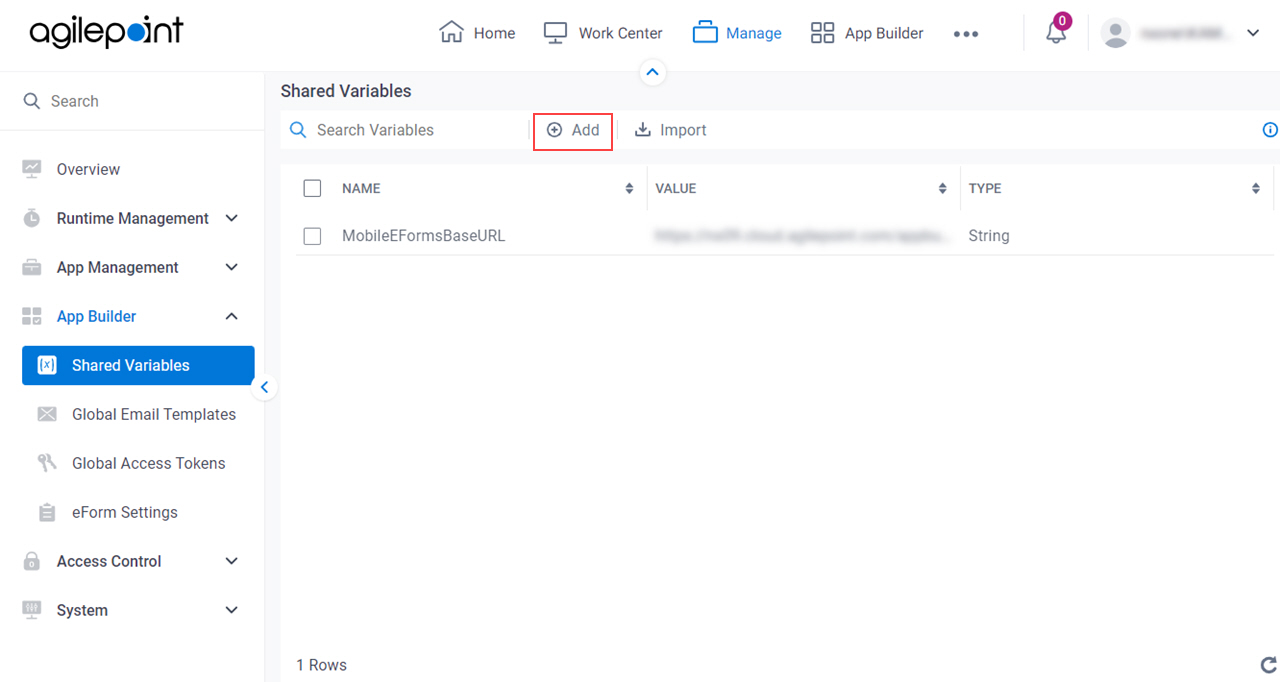Click the sidebar search magnifier icon
The width and height of the screenshot is (1280, 682).
click(x=32, y=101)
